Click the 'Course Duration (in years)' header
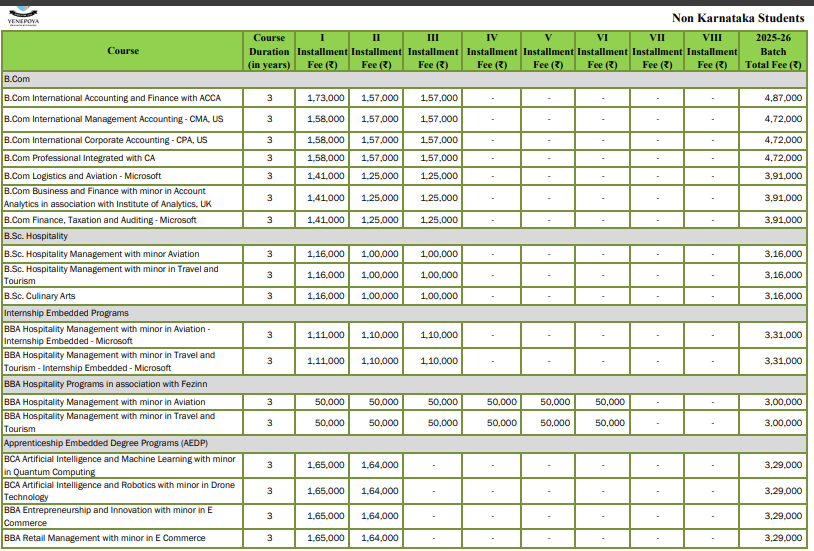The width and height of the screenshot is (814, 551). coord(269,51)
